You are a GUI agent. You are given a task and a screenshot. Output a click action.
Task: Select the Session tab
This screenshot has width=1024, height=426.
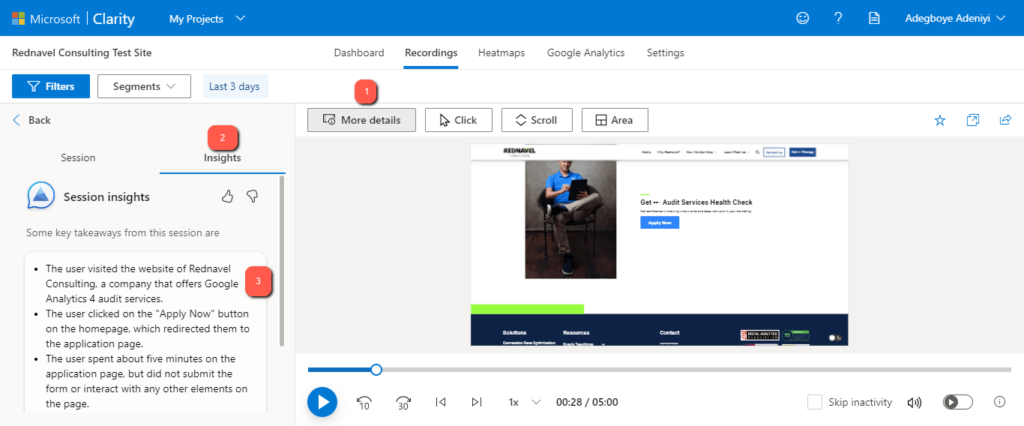pyautogui.click(x=78, y=158)
